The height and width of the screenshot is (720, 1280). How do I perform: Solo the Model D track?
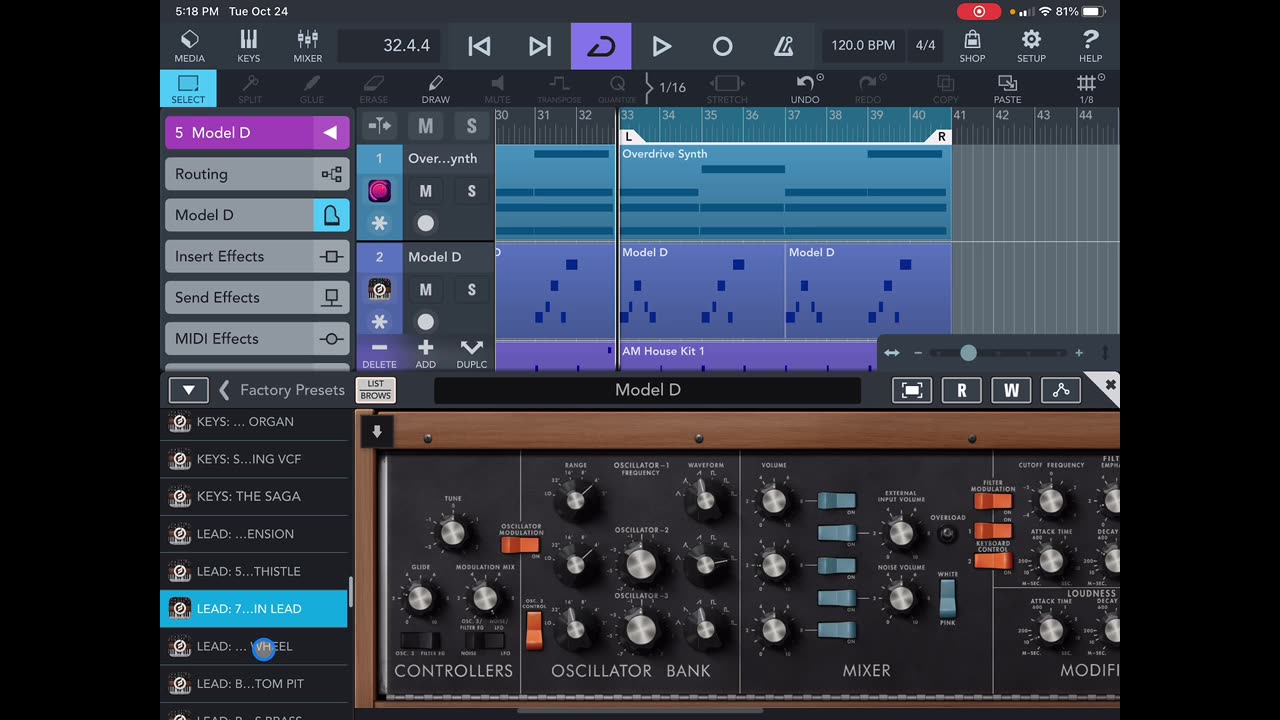tap(472, 290)
